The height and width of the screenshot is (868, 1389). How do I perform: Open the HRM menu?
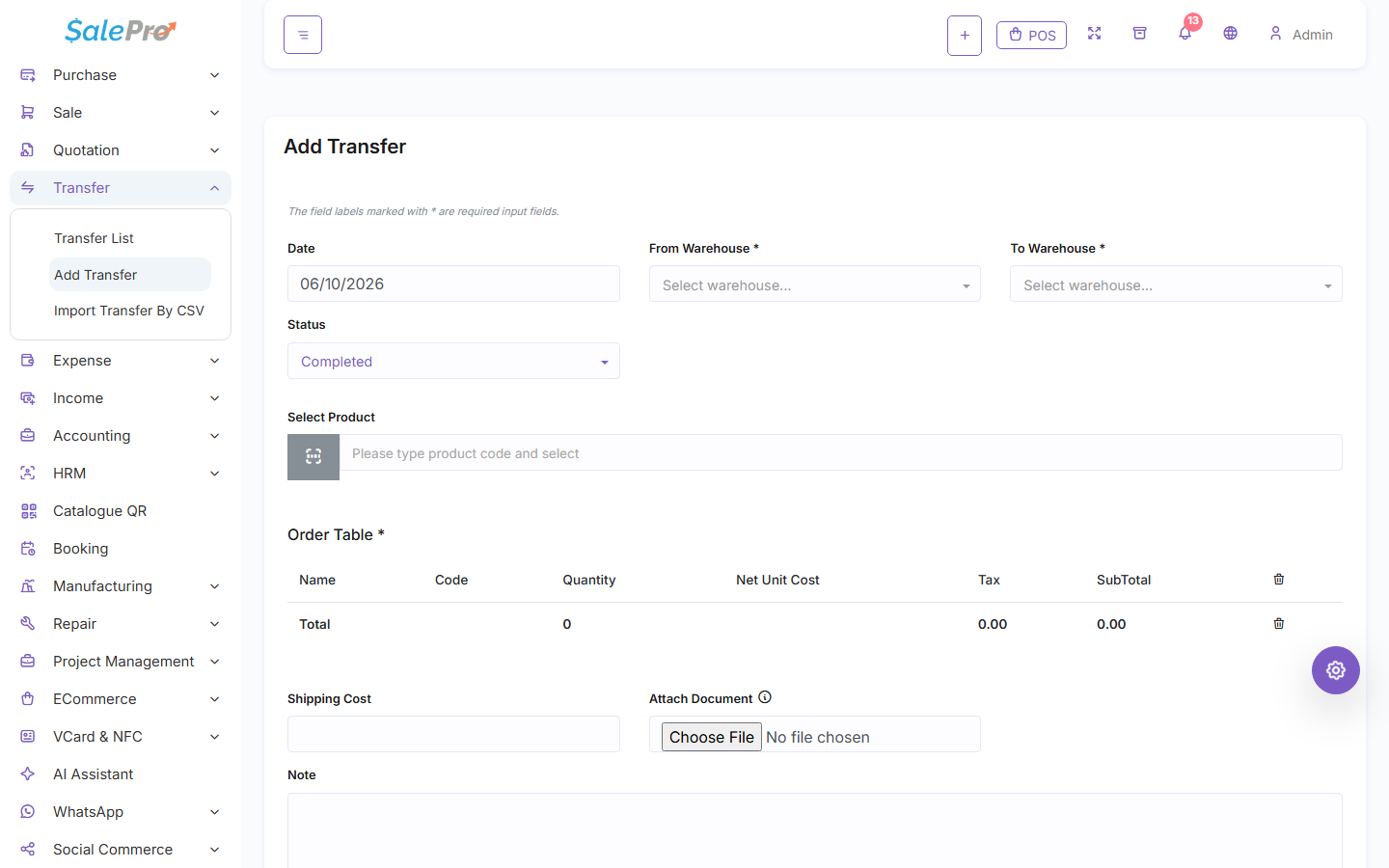tap(121, 474)
